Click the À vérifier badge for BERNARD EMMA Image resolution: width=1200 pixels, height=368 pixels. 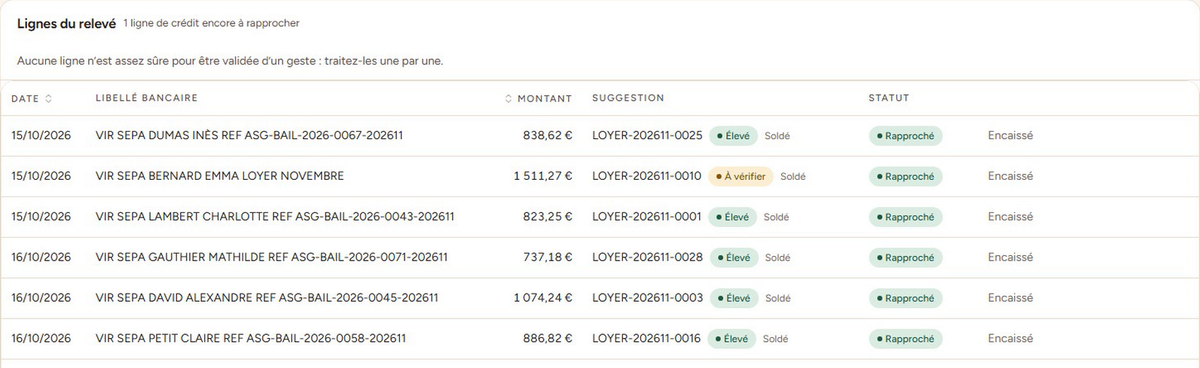tap(741, 176)
